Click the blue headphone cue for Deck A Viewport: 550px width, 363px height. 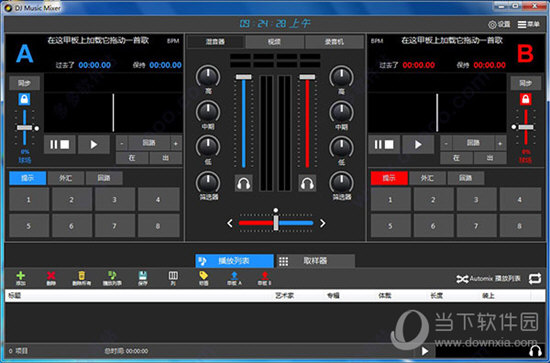pyautogui.click(x=243, y=183)
